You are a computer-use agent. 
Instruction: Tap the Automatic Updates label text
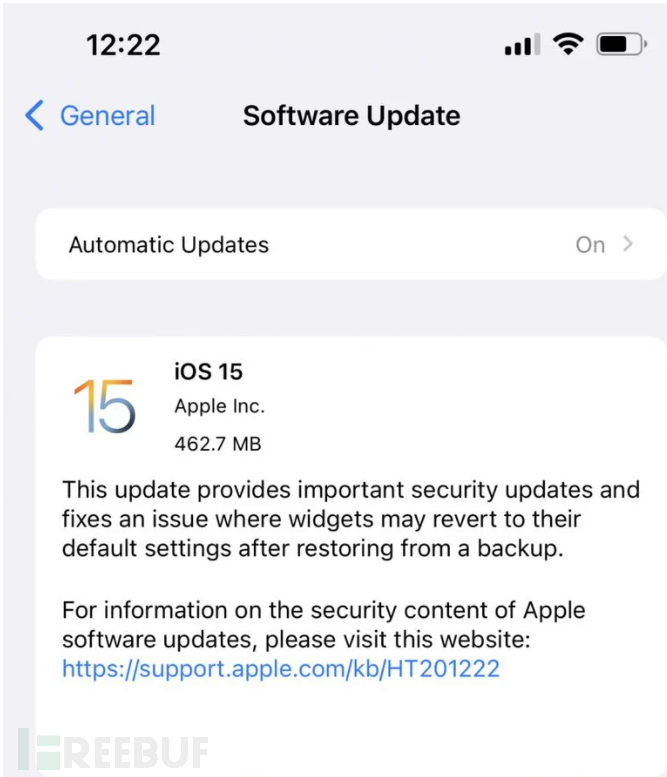point(168,245)
